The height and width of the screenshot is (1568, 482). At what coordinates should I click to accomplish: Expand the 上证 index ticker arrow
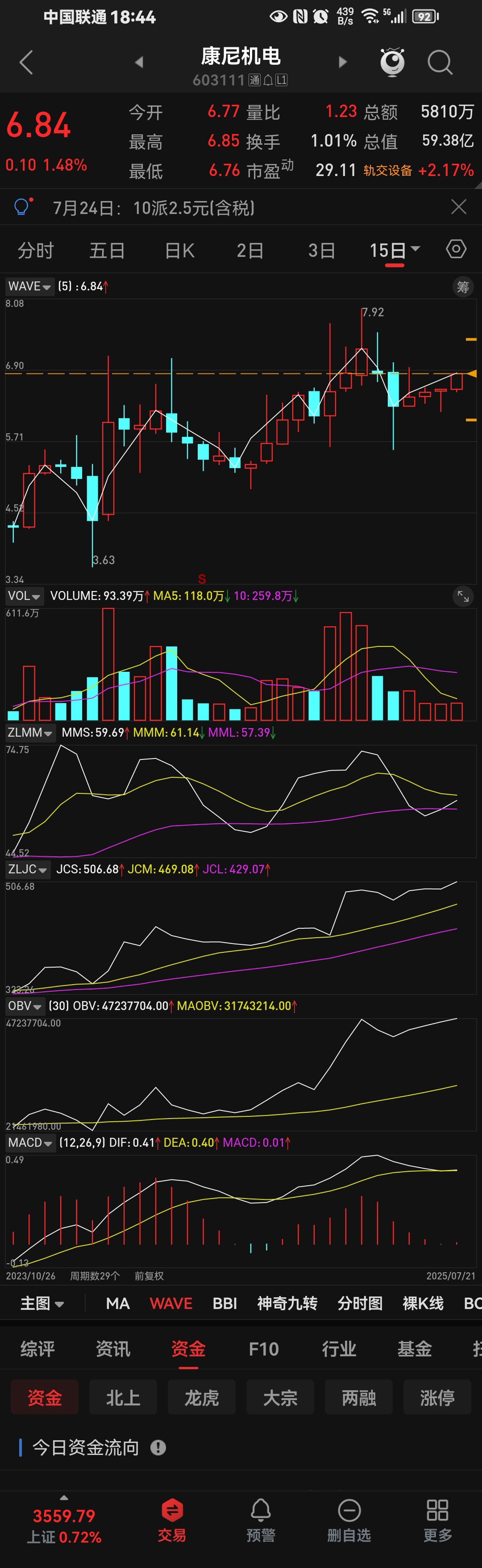click(x=64, y=1497)
